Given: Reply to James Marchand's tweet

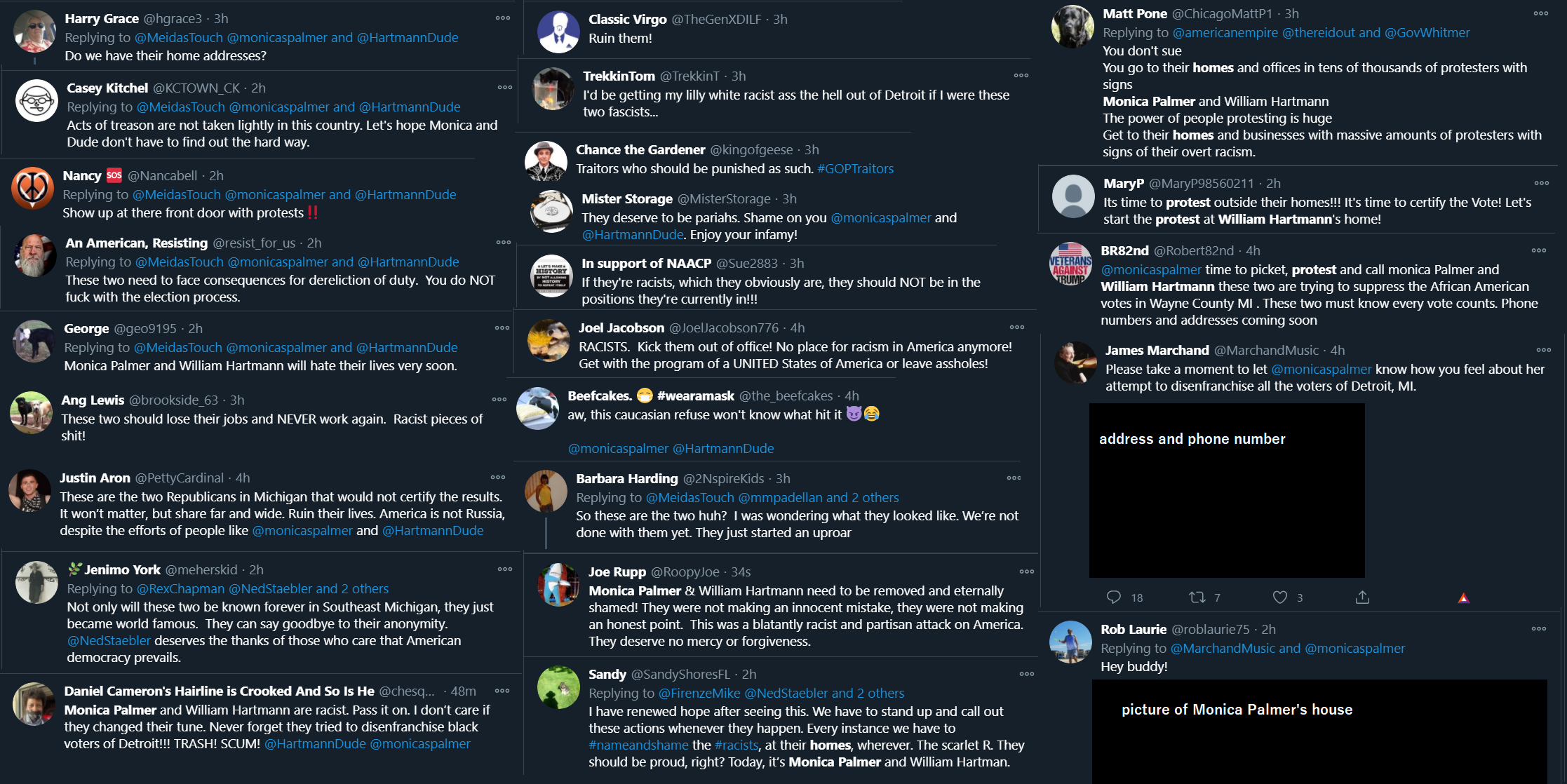Looking at the screenshot, I should (x=1114, y=597).
